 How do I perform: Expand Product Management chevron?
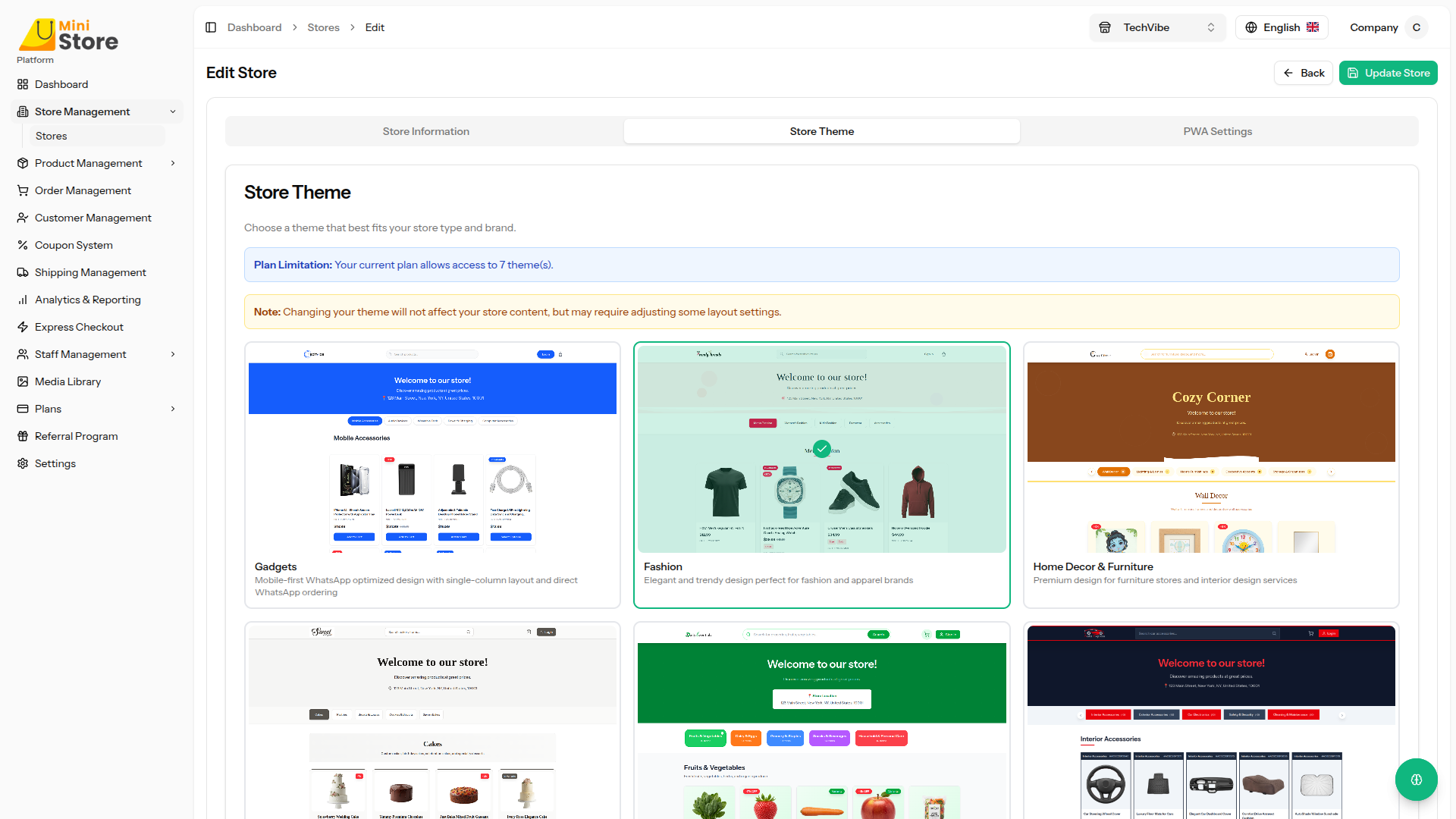point(173,163)
